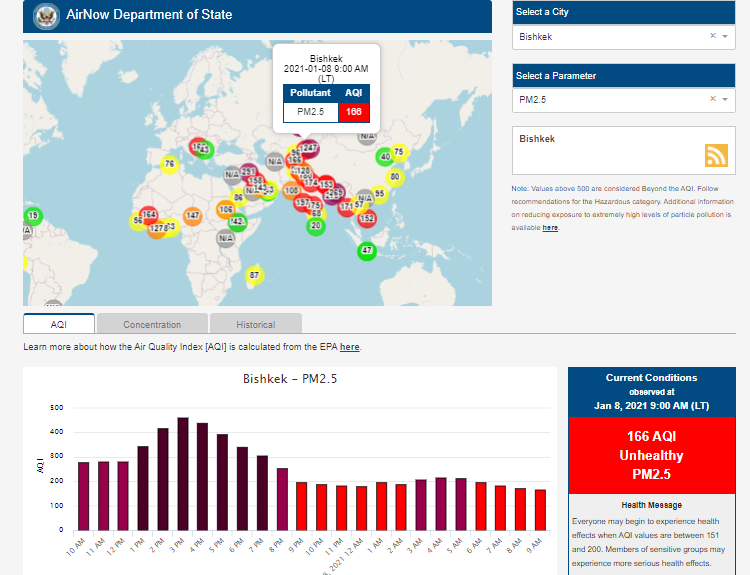Open the particle pollution 'here' link

550,228
